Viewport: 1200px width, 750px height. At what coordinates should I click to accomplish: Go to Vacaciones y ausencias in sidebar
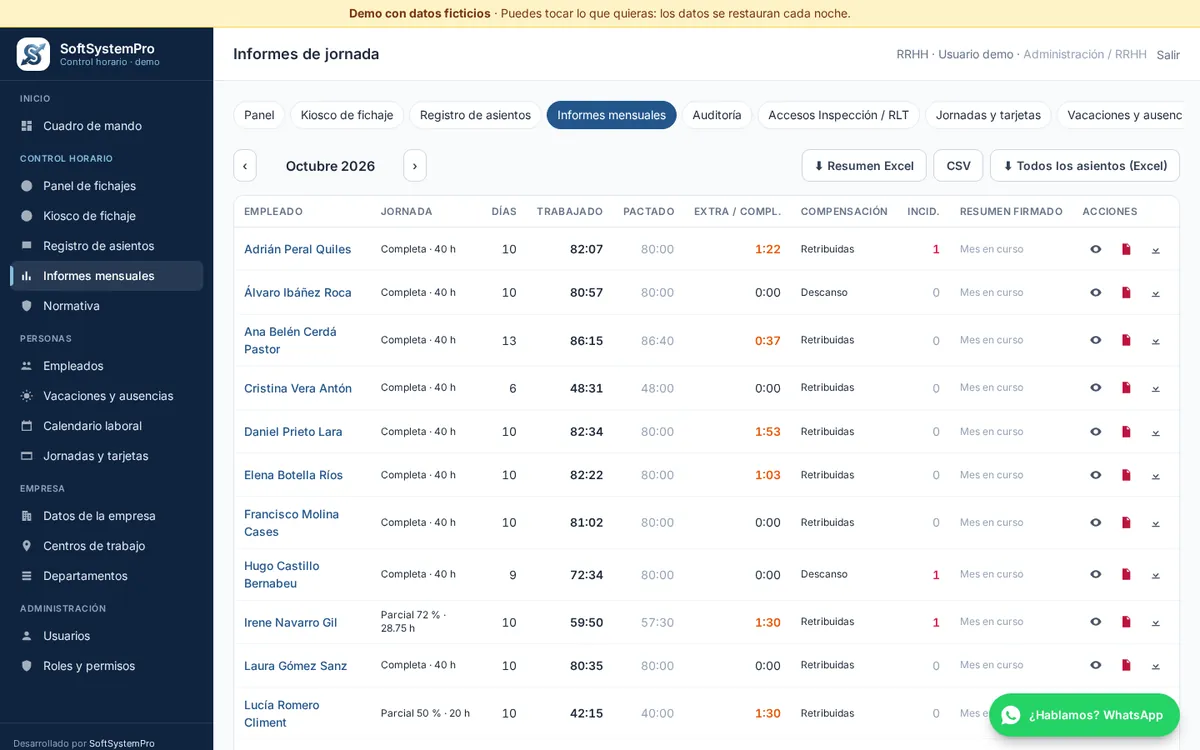tap(106, 396)
